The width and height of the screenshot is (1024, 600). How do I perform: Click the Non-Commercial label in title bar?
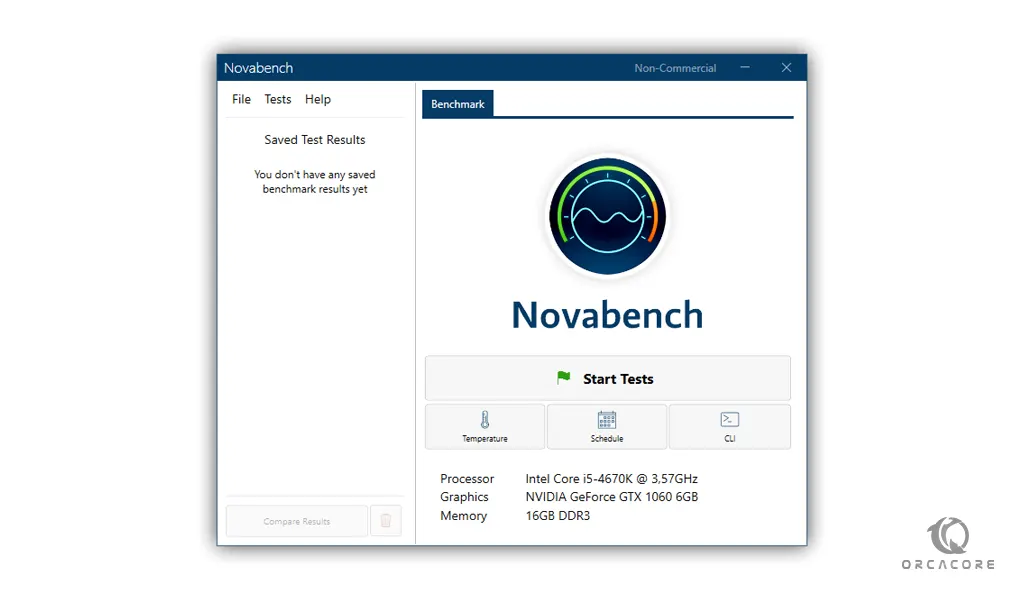[675, 68]
